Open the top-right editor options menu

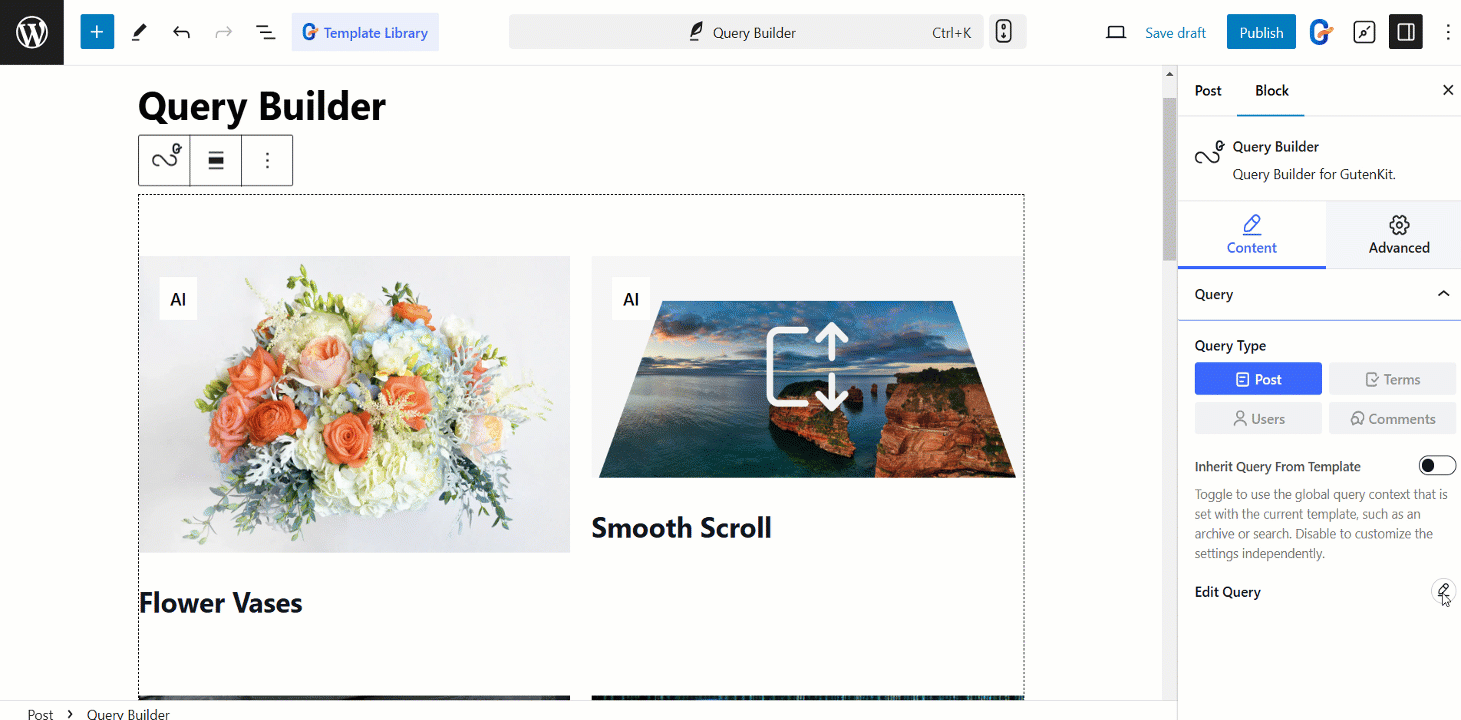pyautogui.click(x=1447, y=32)
